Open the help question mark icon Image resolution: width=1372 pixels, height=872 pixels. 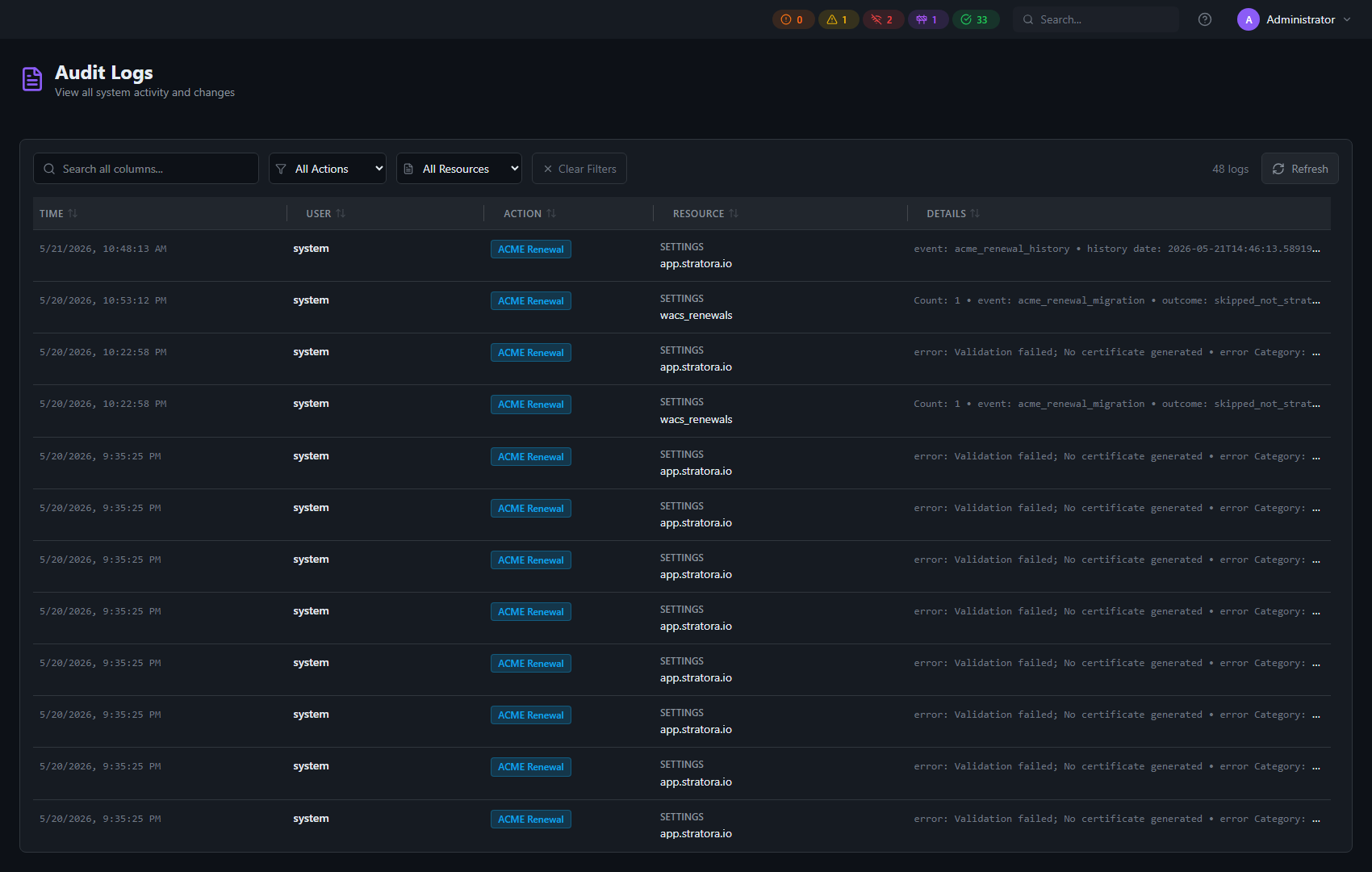(1205, 19)
